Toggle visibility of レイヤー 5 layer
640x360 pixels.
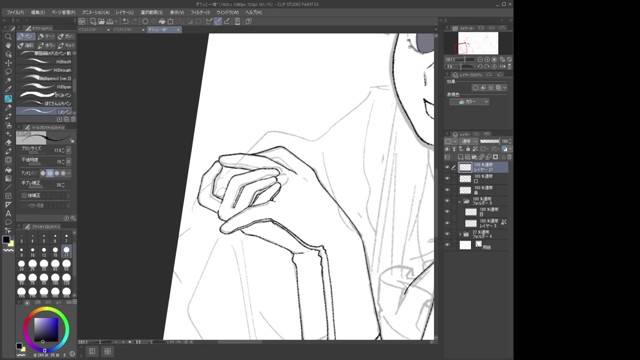coord(447,223)
